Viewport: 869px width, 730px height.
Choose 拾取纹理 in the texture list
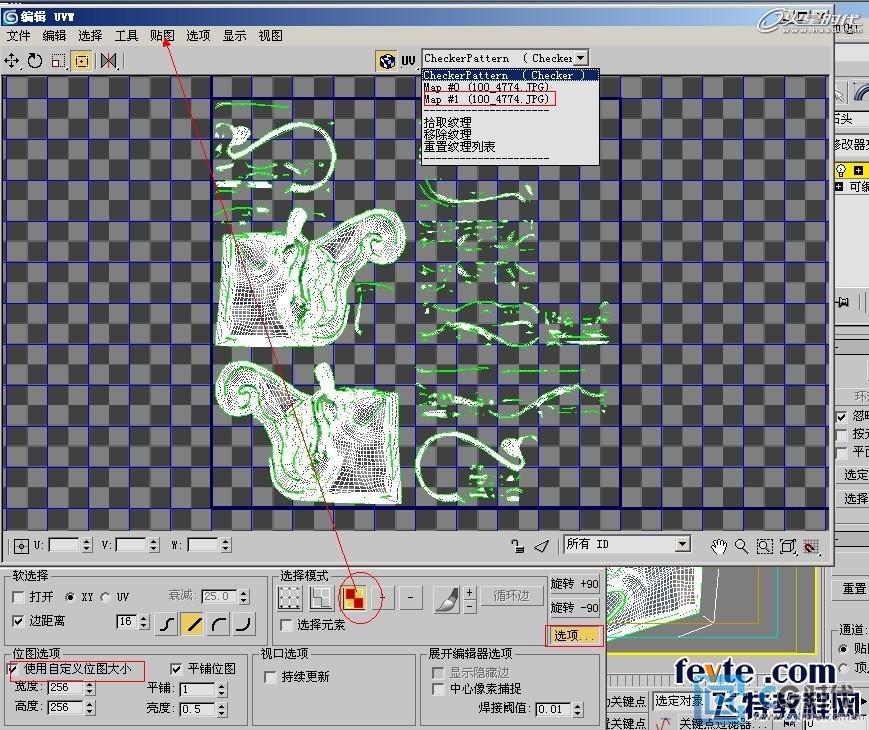[448, 122]
